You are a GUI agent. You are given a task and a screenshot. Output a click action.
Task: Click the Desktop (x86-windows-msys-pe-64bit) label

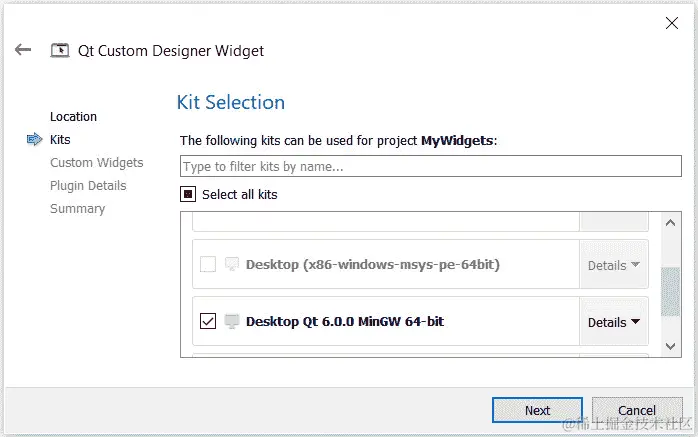coord(373,264)
